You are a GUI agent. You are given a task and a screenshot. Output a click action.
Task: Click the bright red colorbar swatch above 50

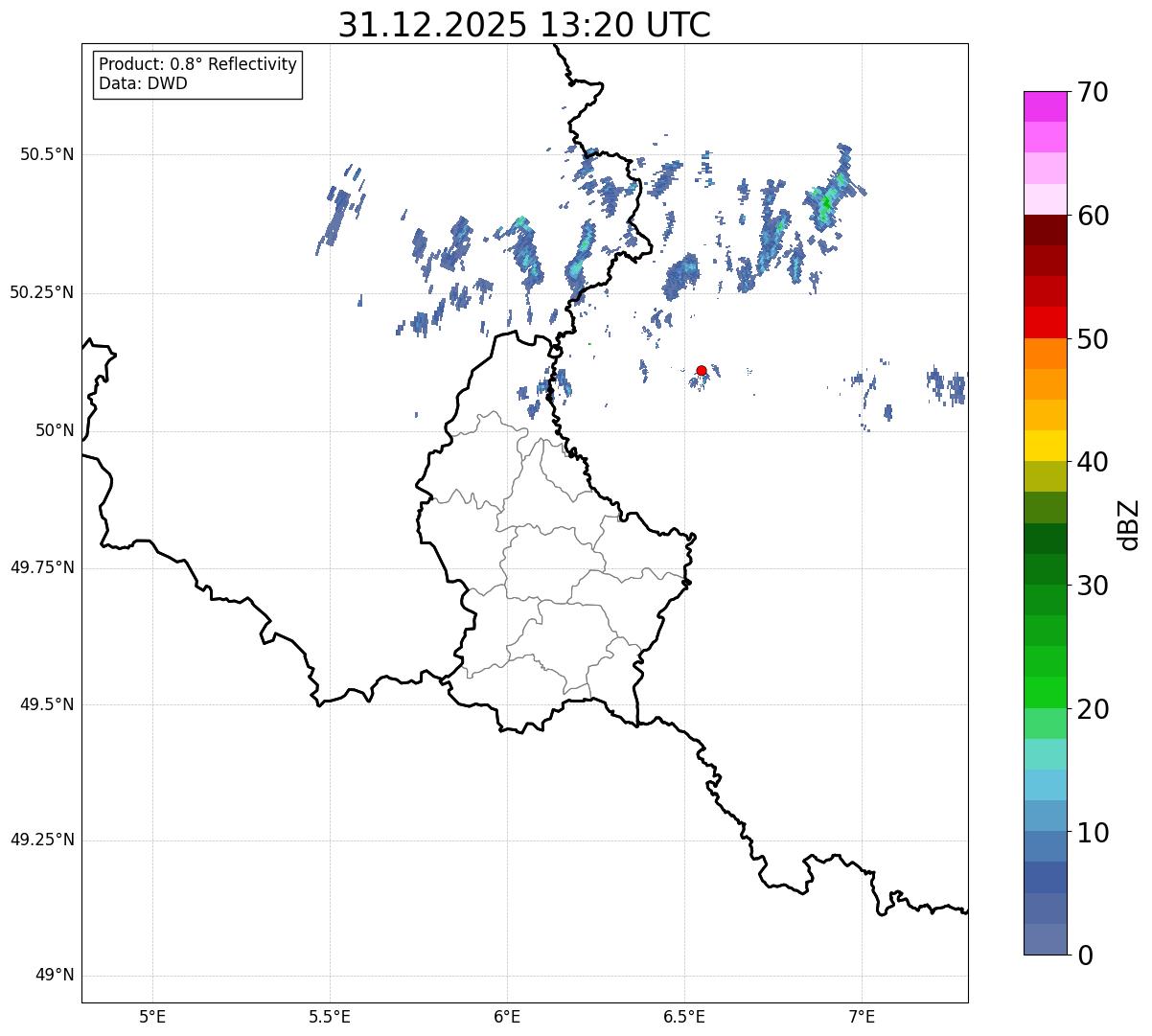1045,323
